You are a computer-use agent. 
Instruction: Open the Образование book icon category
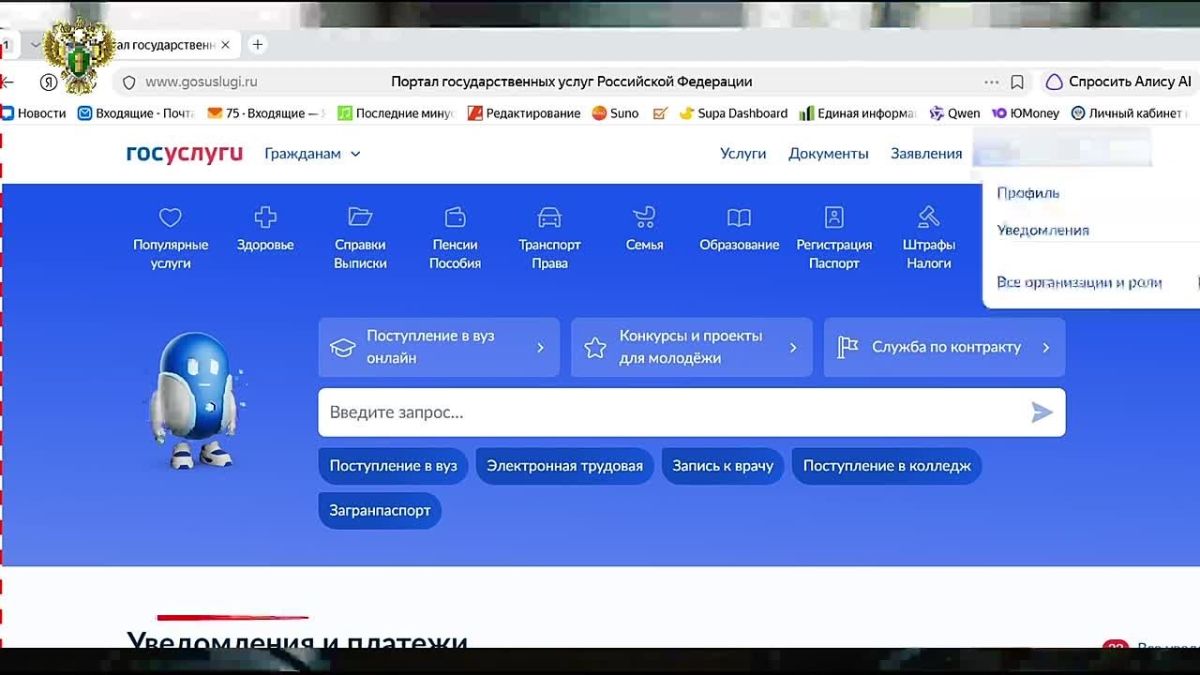pyautogui.click(x=739, y=229)
